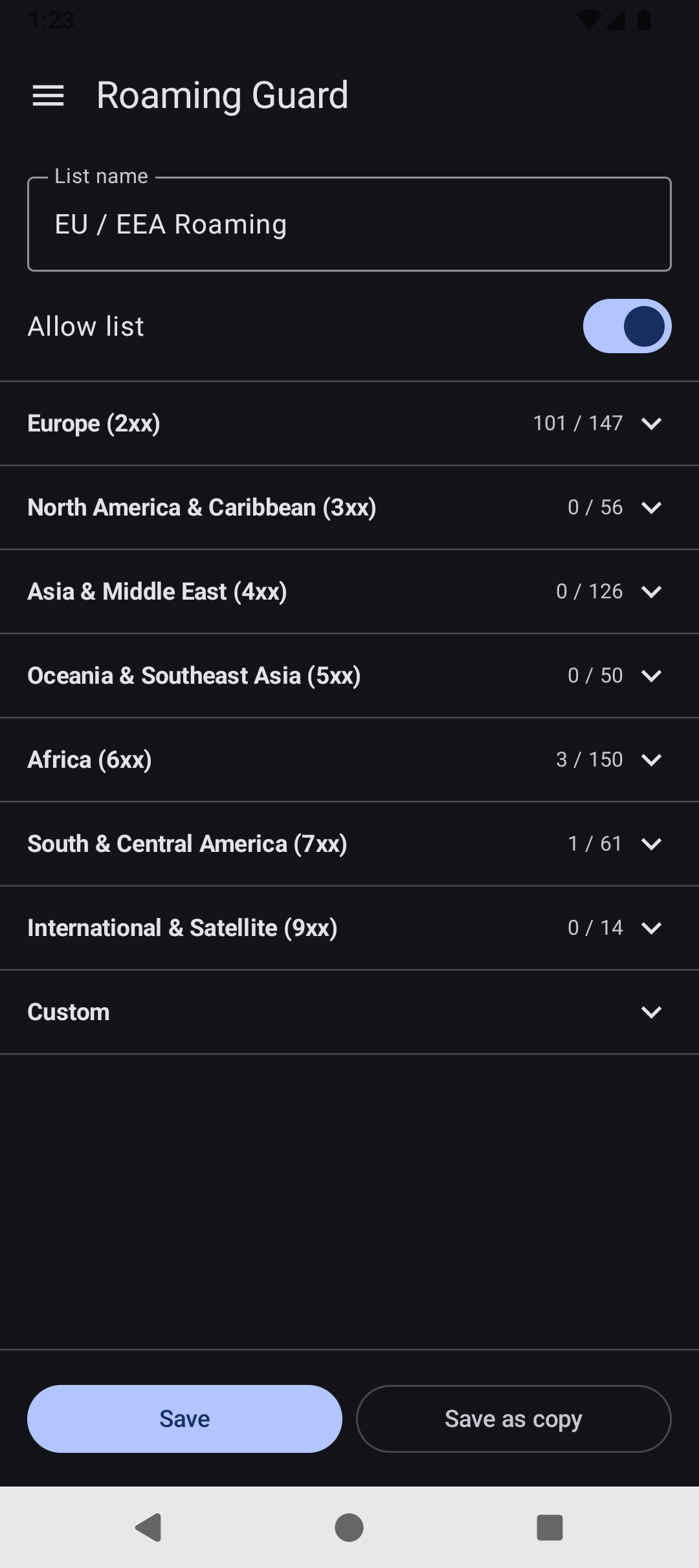Click the Save as copy button
The width and height of the screenshot is (699, 1568).
[513, 1419]
